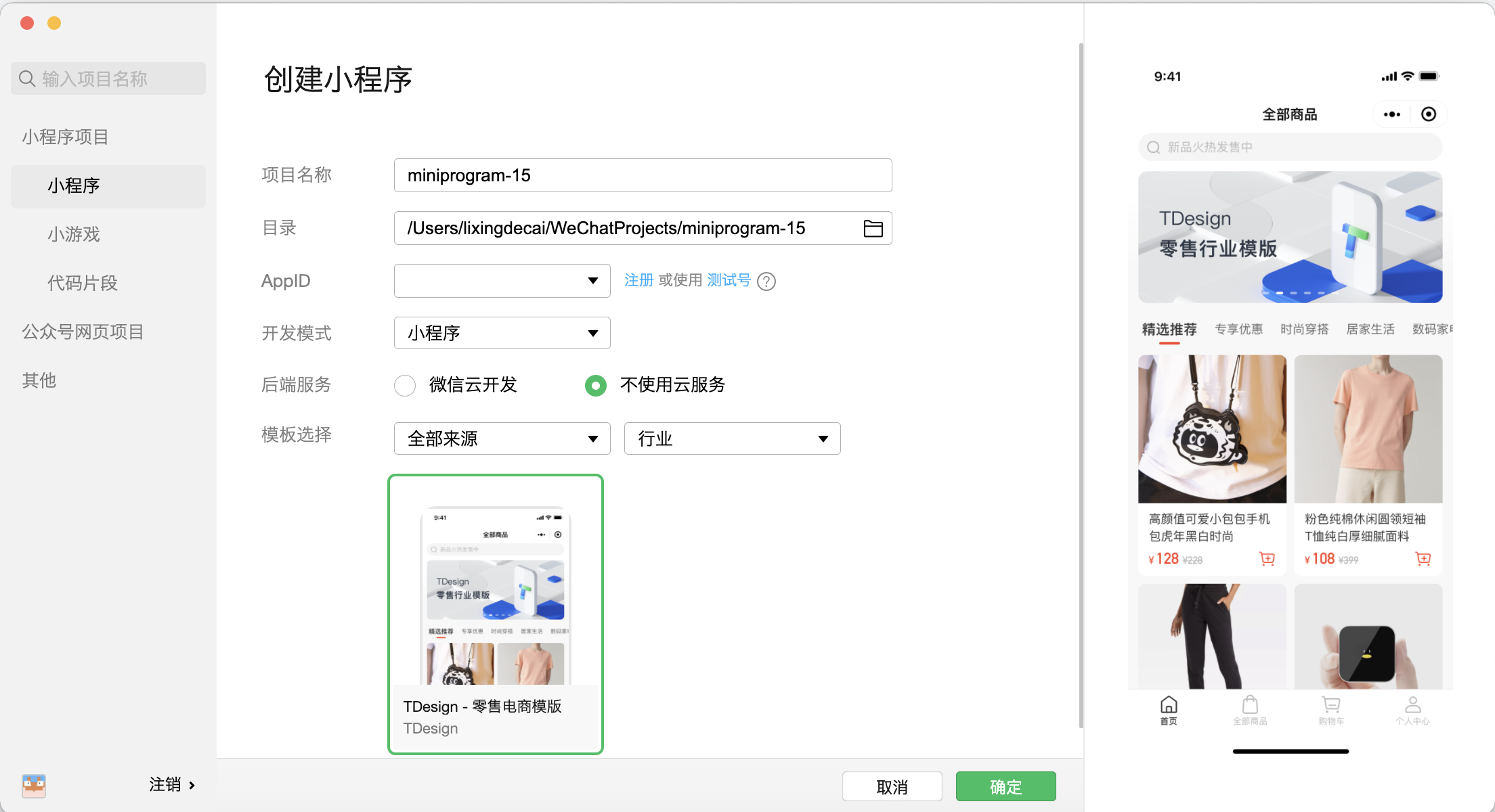Open the 行业 template category dropdown

coord(733,438)
